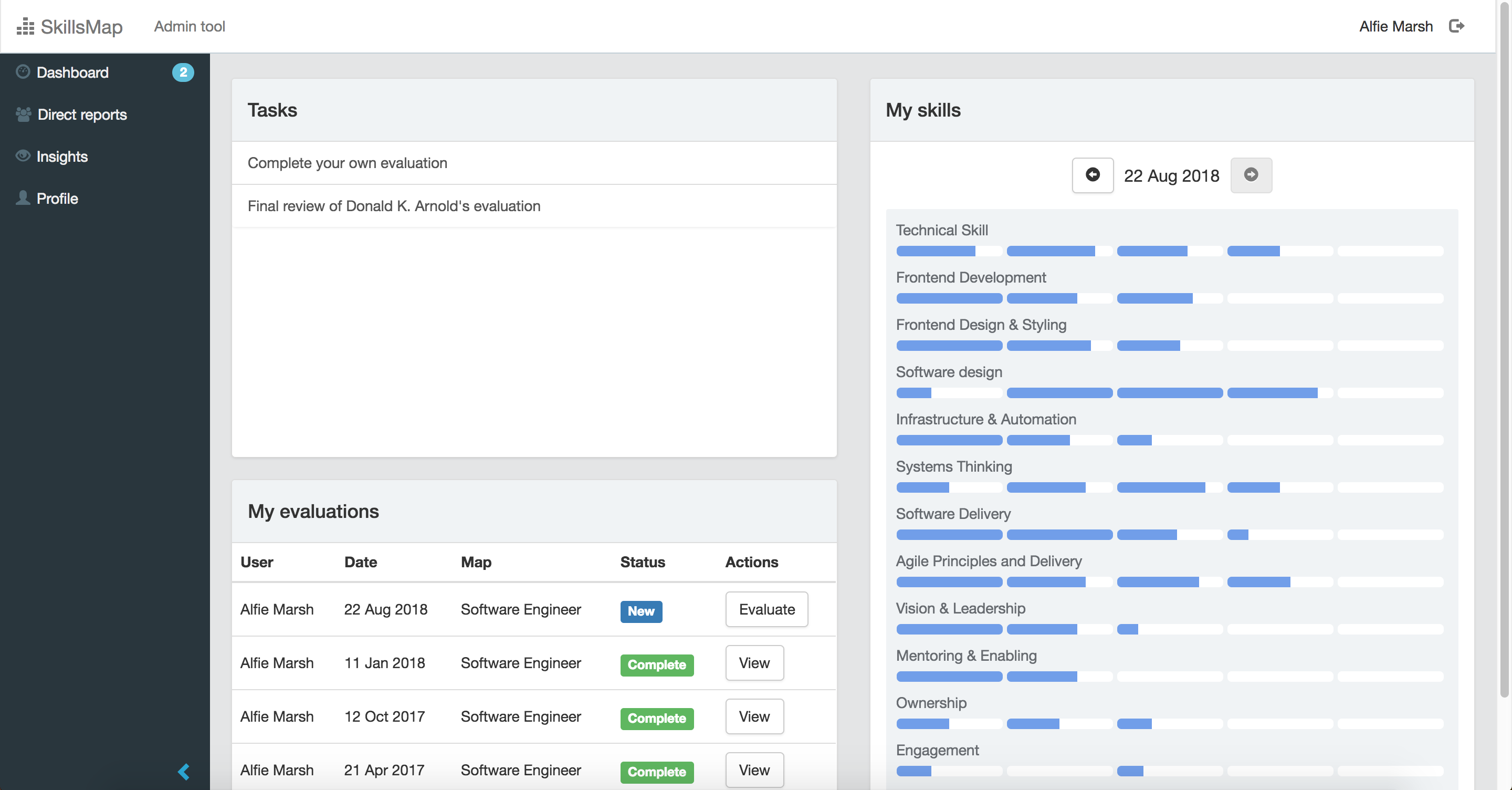Viewport: 1512px width, 790px height.
Task: Open the Complete your own evaluation task
Action: [x=347, y=163]
